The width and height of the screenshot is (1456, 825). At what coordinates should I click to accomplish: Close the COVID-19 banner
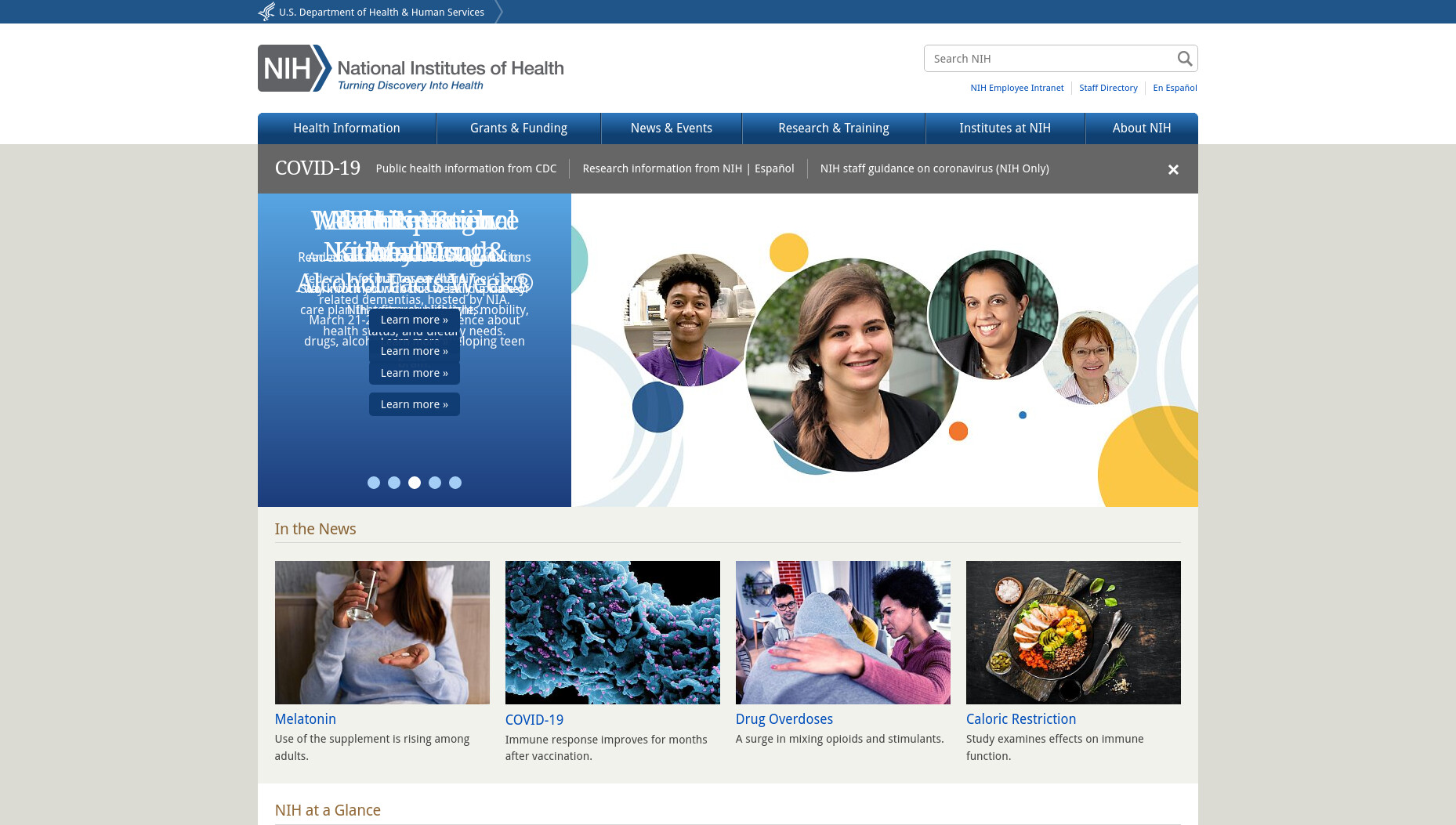[x=1173, y=169]
